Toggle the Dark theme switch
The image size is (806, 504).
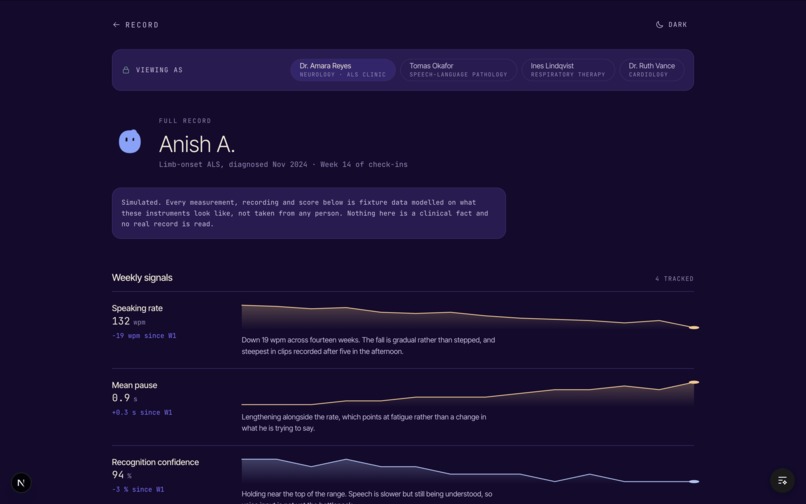(x=671, y=25)
